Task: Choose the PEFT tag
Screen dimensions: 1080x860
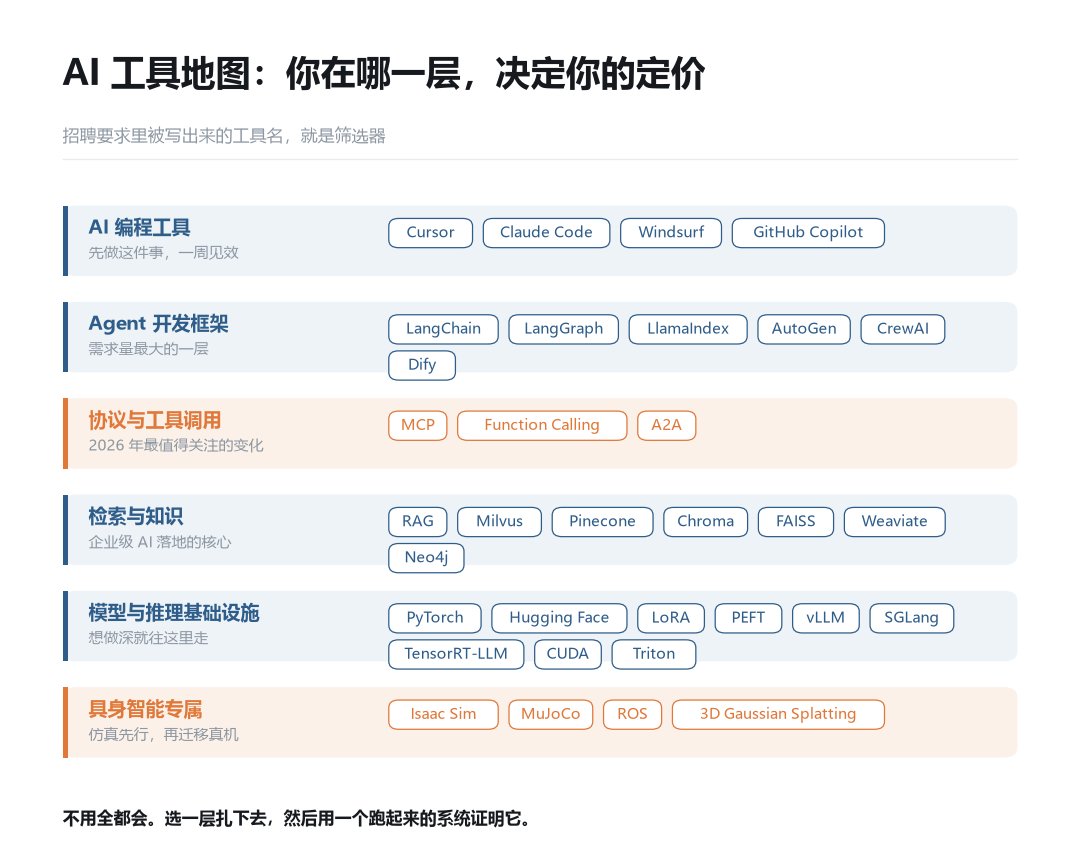Action: [748, 618]
